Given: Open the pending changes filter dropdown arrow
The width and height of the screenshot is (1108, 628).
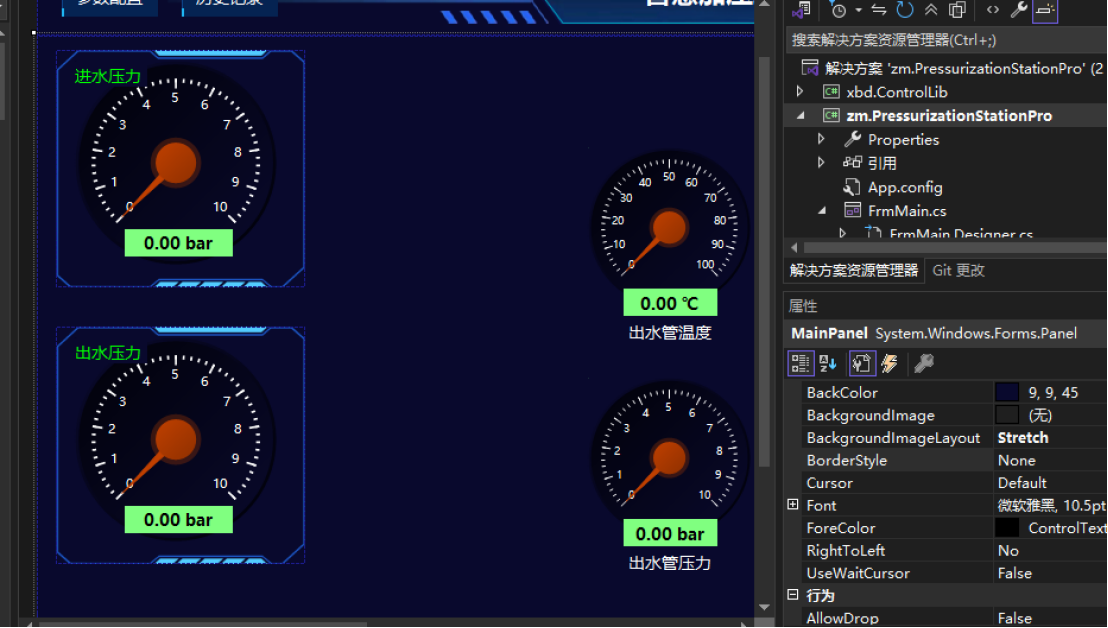Looking at the screenshot, I should (x=859, y=10).
